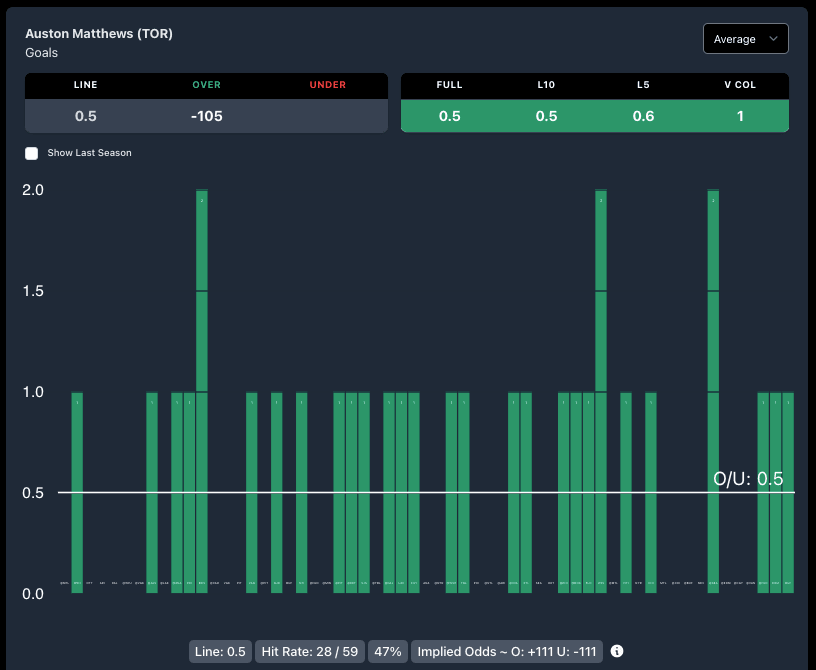The height and width of the screenshot is (670, 816).
Task: Toggle the Show Last Season checkbox
Action: pyautogui.click(x=32, y=153)
